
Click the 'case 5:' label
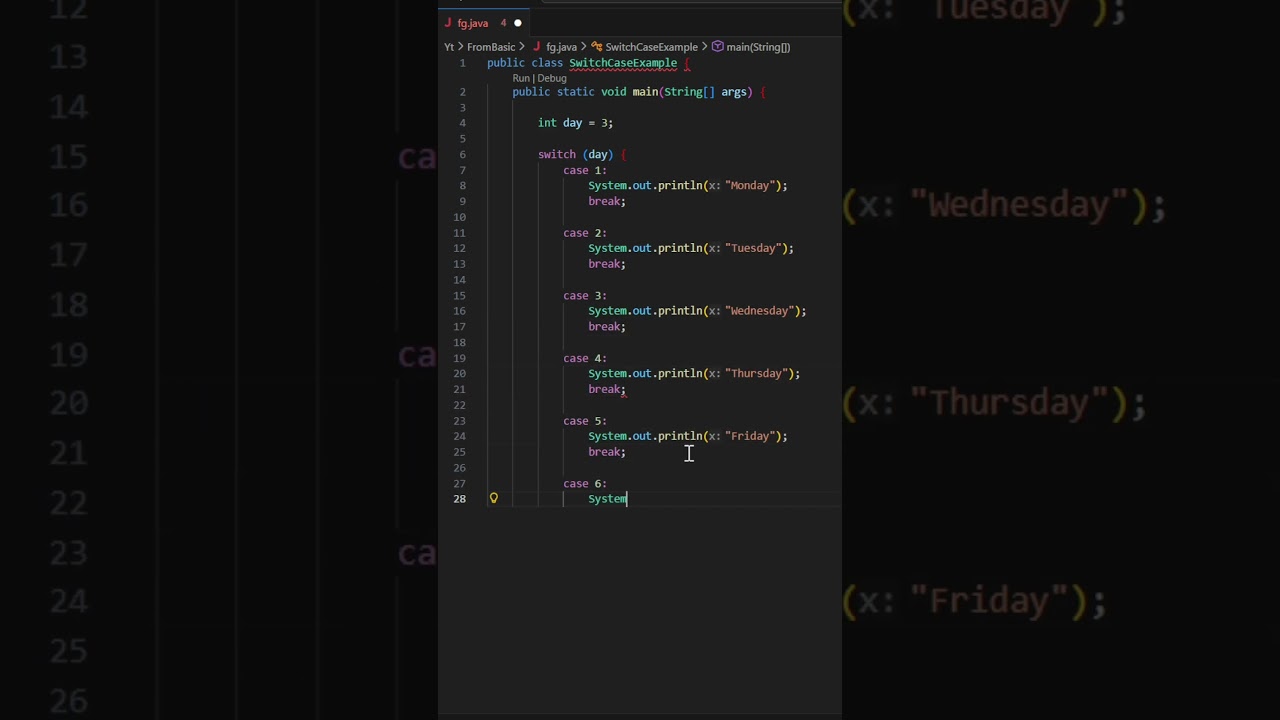[x=584, y=421]
